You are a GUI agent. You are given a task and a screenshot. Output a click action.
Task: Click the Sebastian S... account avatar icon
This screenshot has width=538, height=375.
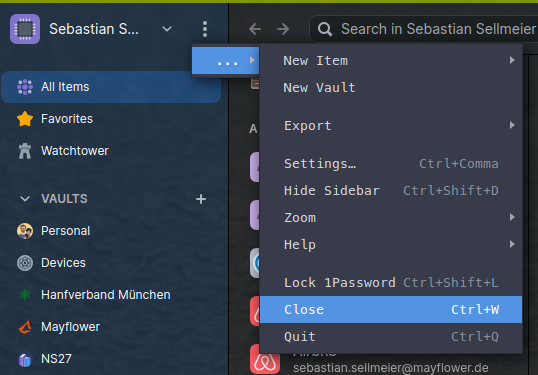(x=25, y=29)
